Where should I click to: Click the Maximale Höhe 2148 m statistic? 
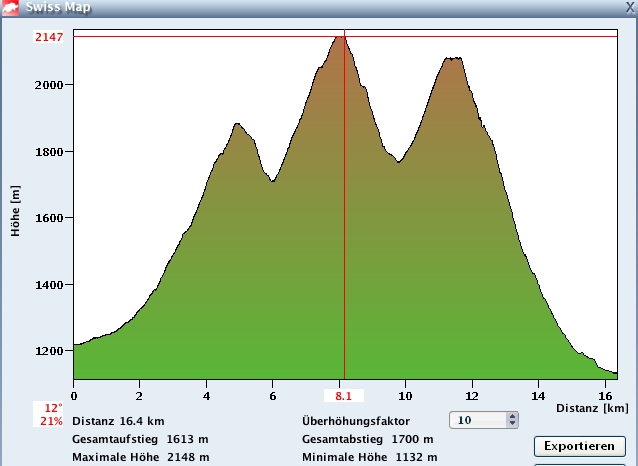pyautogui.click(x=140, y=457)
